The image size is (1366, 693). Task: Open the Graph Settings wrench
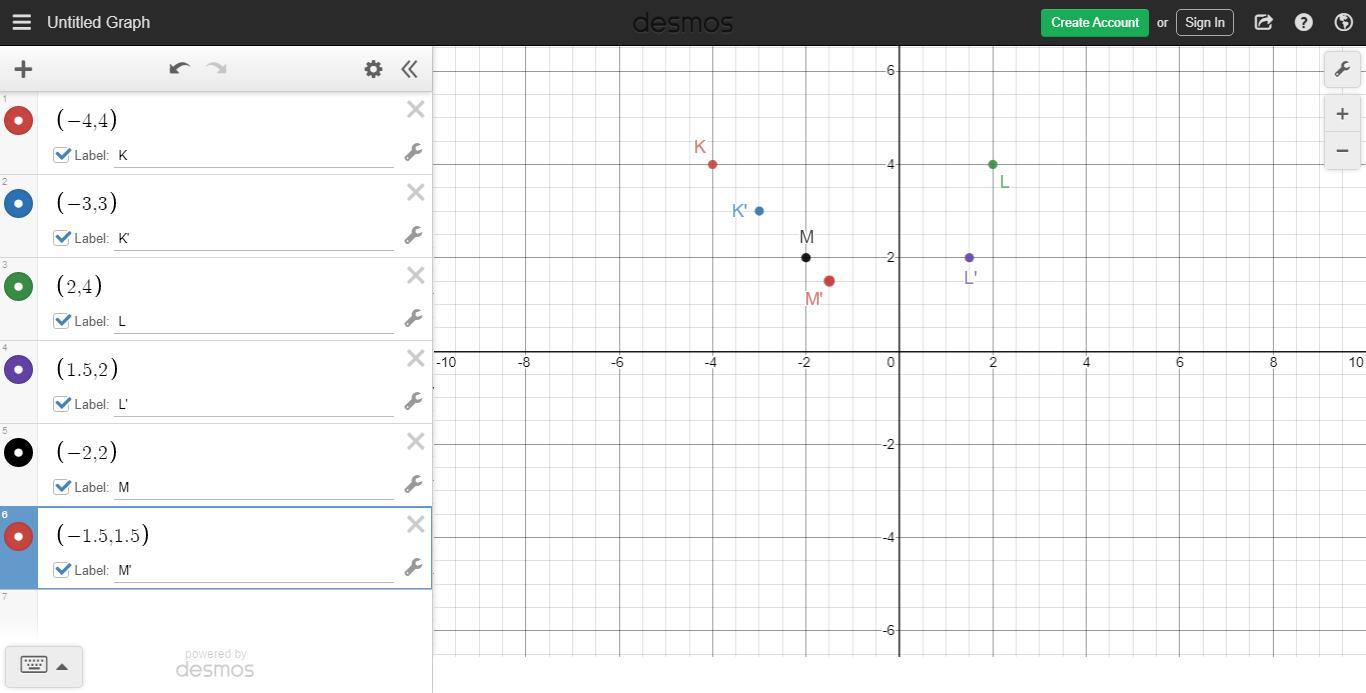[x=1342, y=69]
